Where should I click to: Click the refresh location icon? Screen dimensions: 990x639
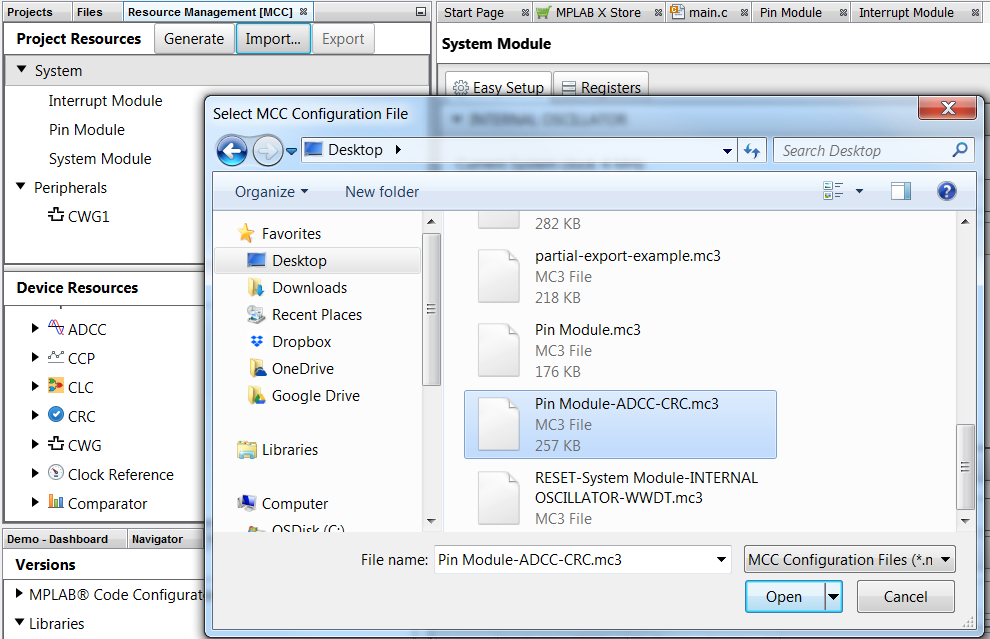752,151
